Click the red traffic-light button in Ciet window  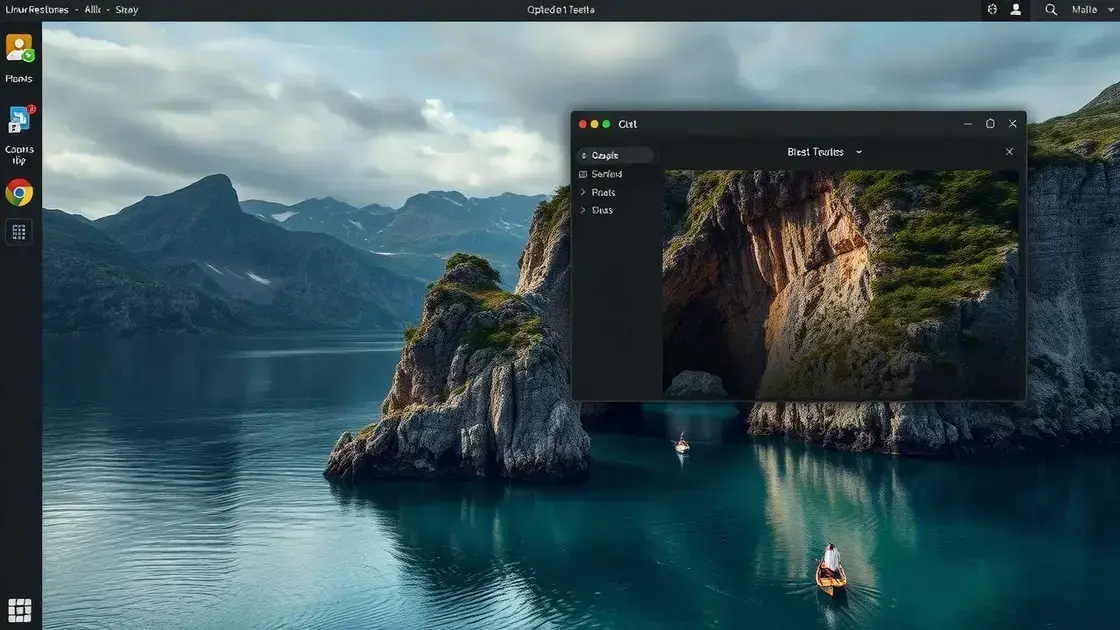tap(583, 124)
